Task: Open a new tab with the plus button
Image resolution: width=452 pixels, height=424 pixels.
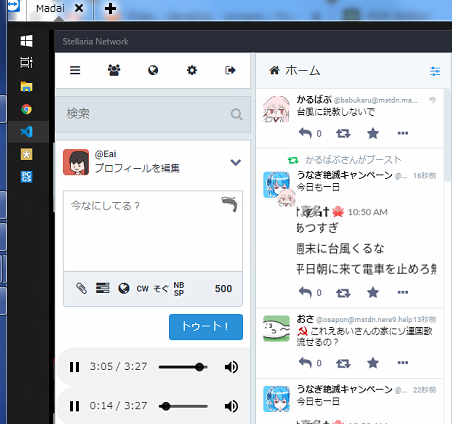Action: click(110, 8)
